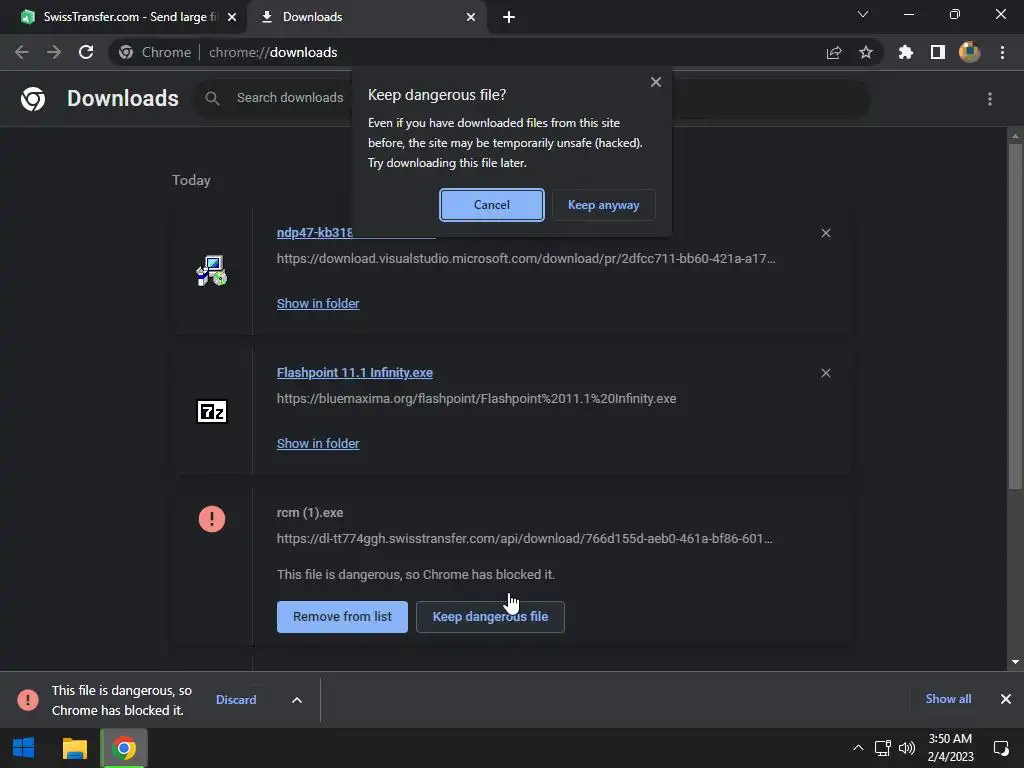Click the swisstransfer.com download URL text
Image resolution: width=1024 pixels, height=768 pixels.
[x=524, y=539]
